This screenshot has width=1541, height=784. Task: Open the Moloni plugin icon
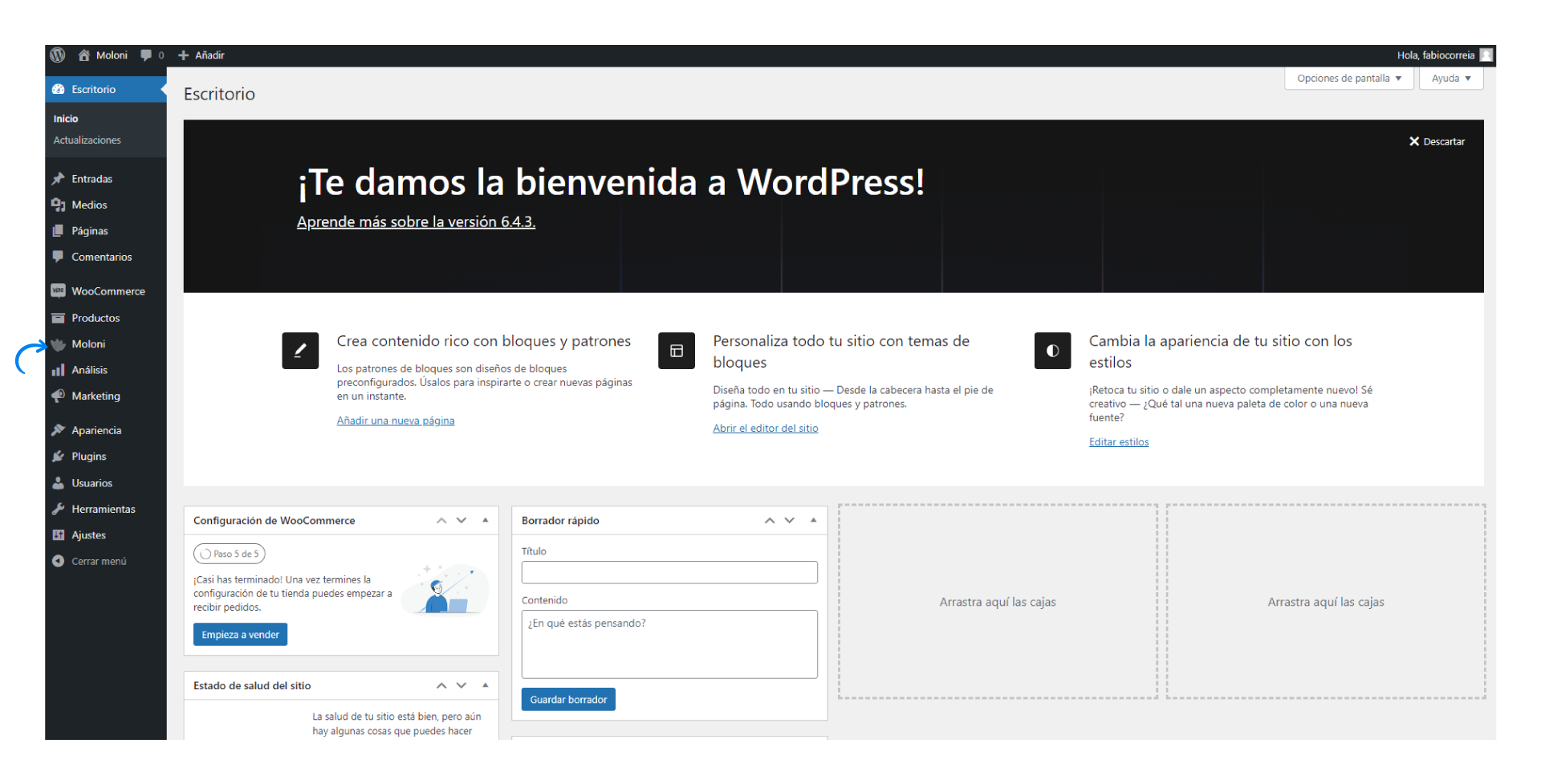(x=59, y=343)
